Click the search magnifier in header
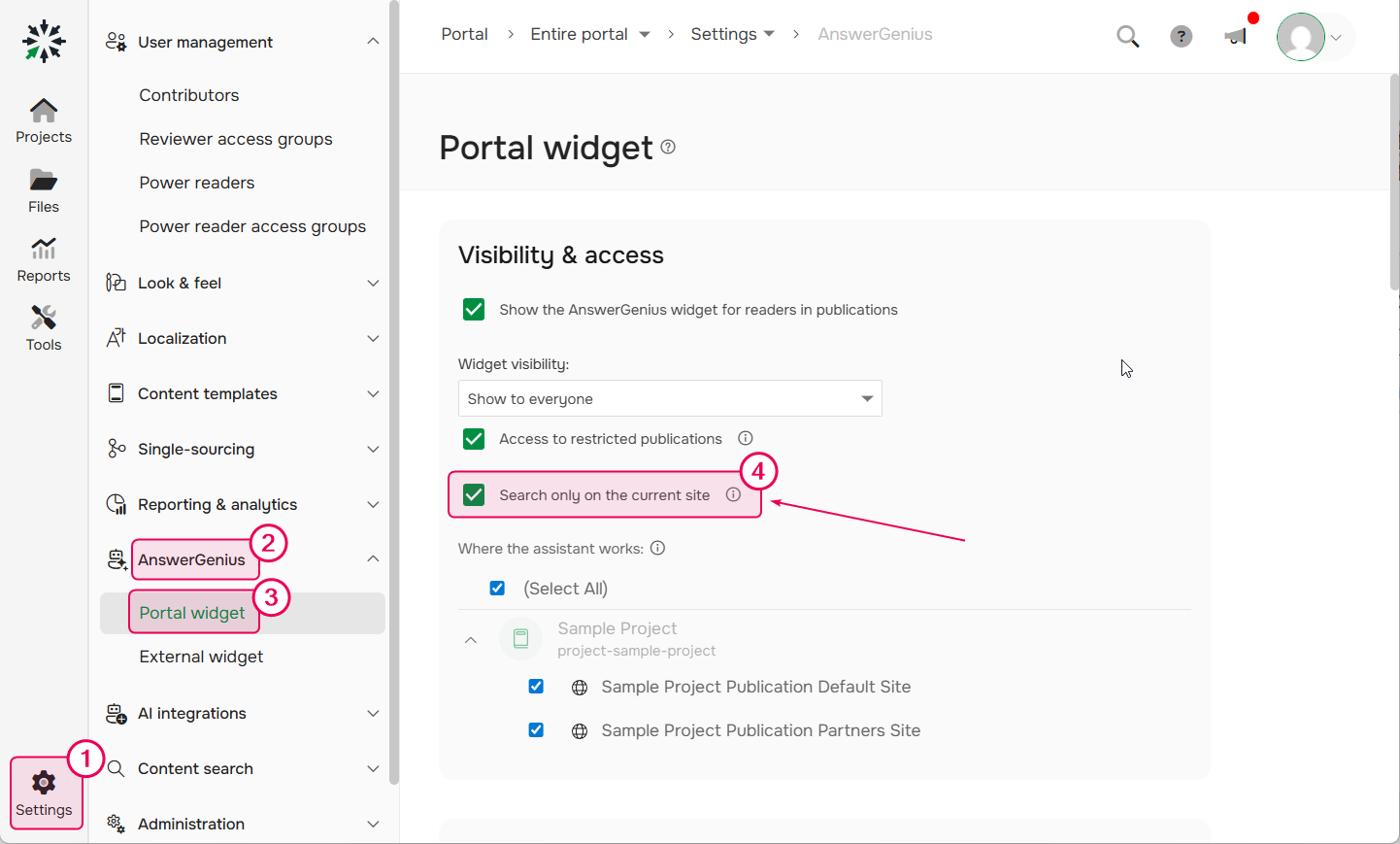This screenshot has width=1400, height=844. click(x=1127, y=37)
